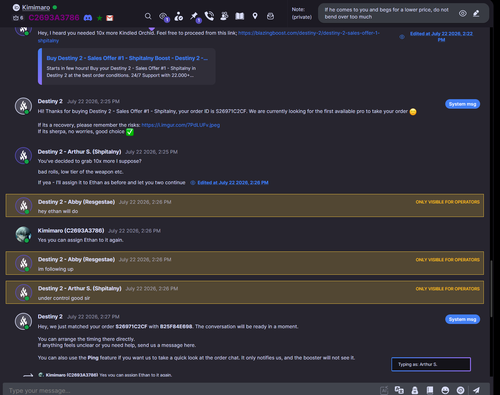The image size is (500, 395).
Task: Click matched ID 825F84E698 in system message
Action: (176, 327)
